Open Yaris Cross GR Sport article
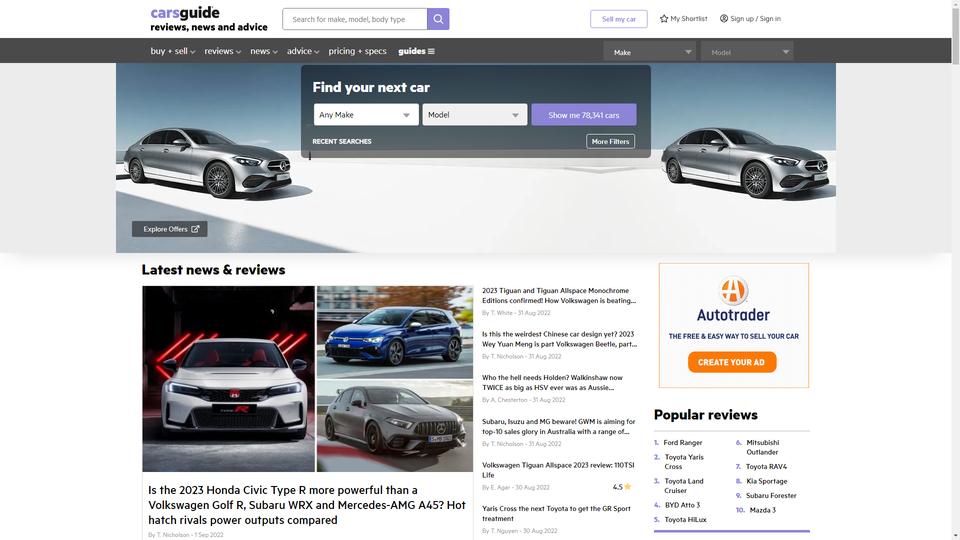960x540 pixels. 556,513
